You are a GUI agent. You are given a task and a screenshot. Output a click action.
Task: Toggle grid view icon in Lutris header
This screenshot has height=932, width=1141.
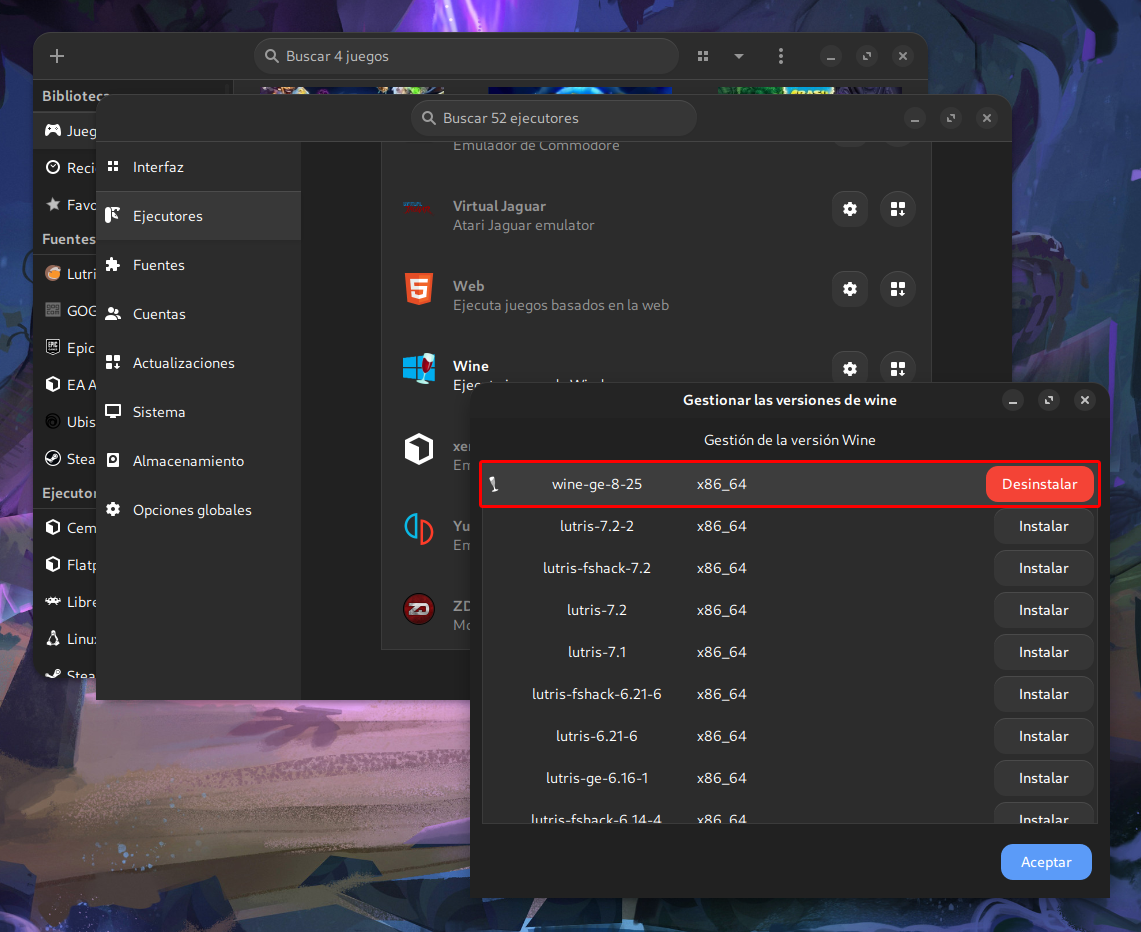coord(703,56)
